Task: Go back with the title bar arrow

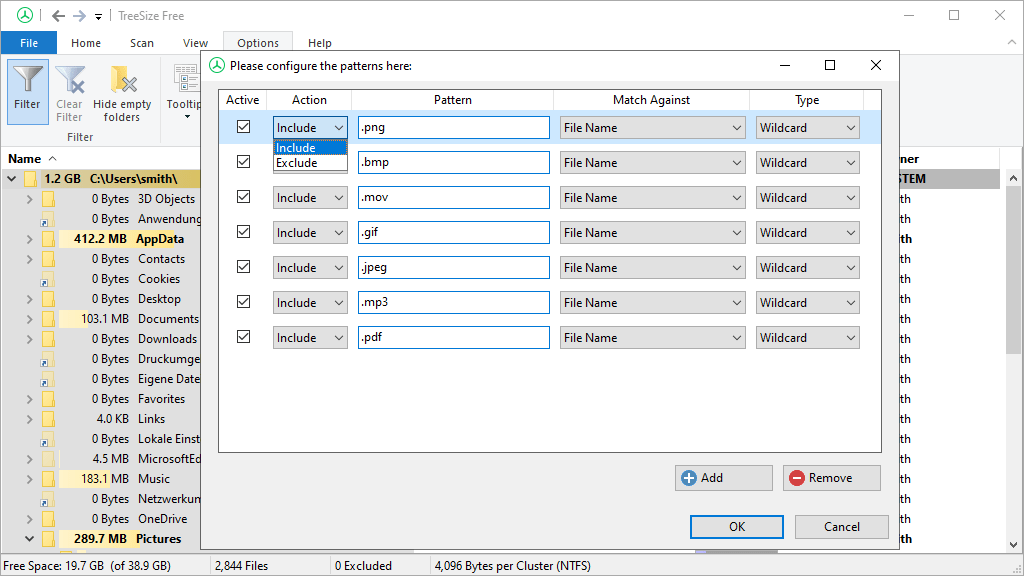Action: tap(58, 16)
